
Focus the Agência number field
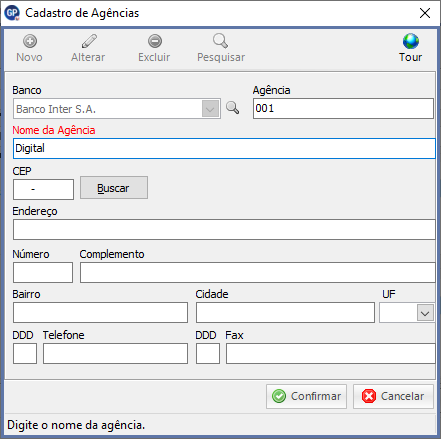(343, 108)
